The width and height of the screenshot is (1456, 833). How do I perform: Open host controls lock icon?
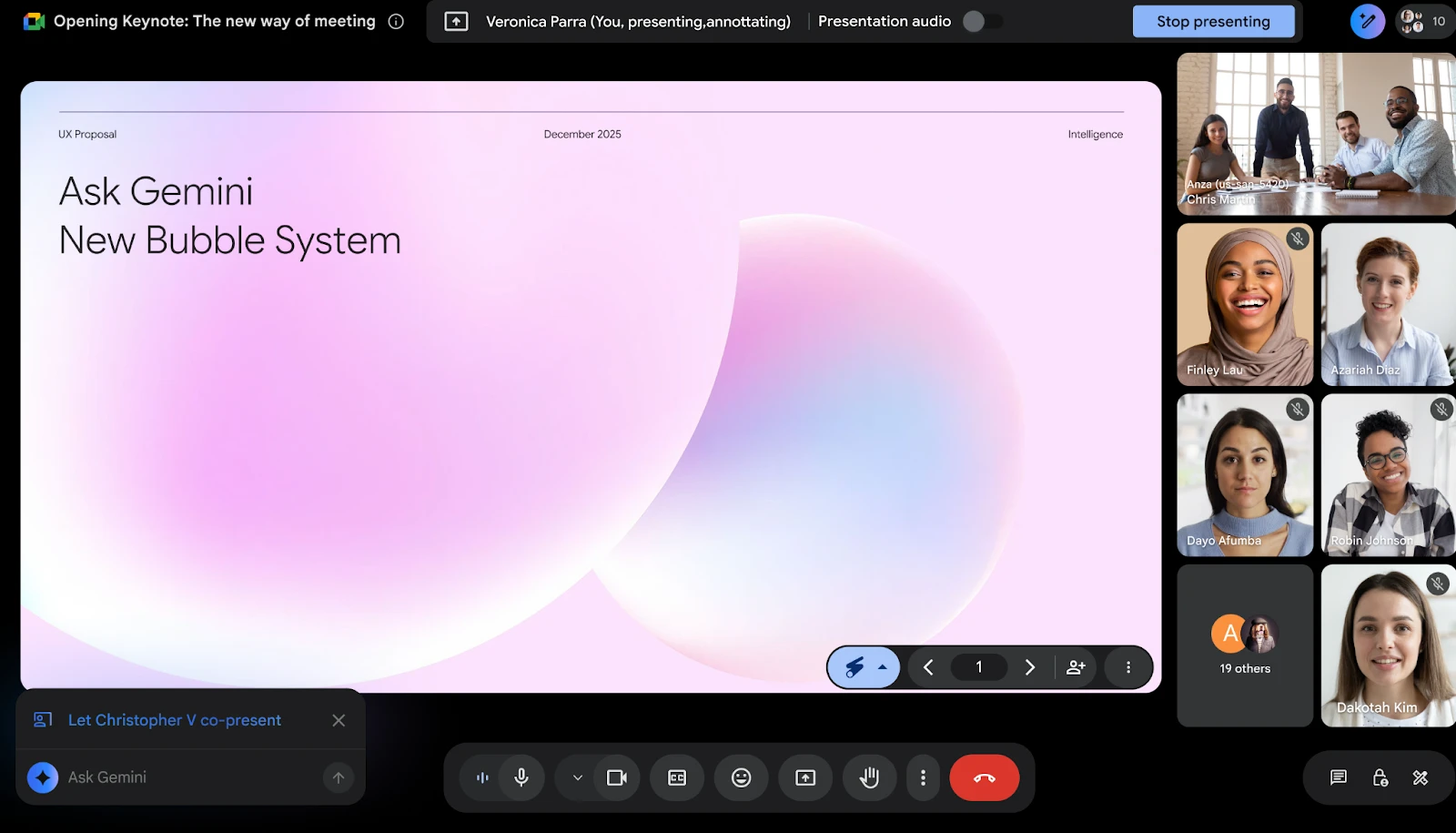click(1380, 777)
